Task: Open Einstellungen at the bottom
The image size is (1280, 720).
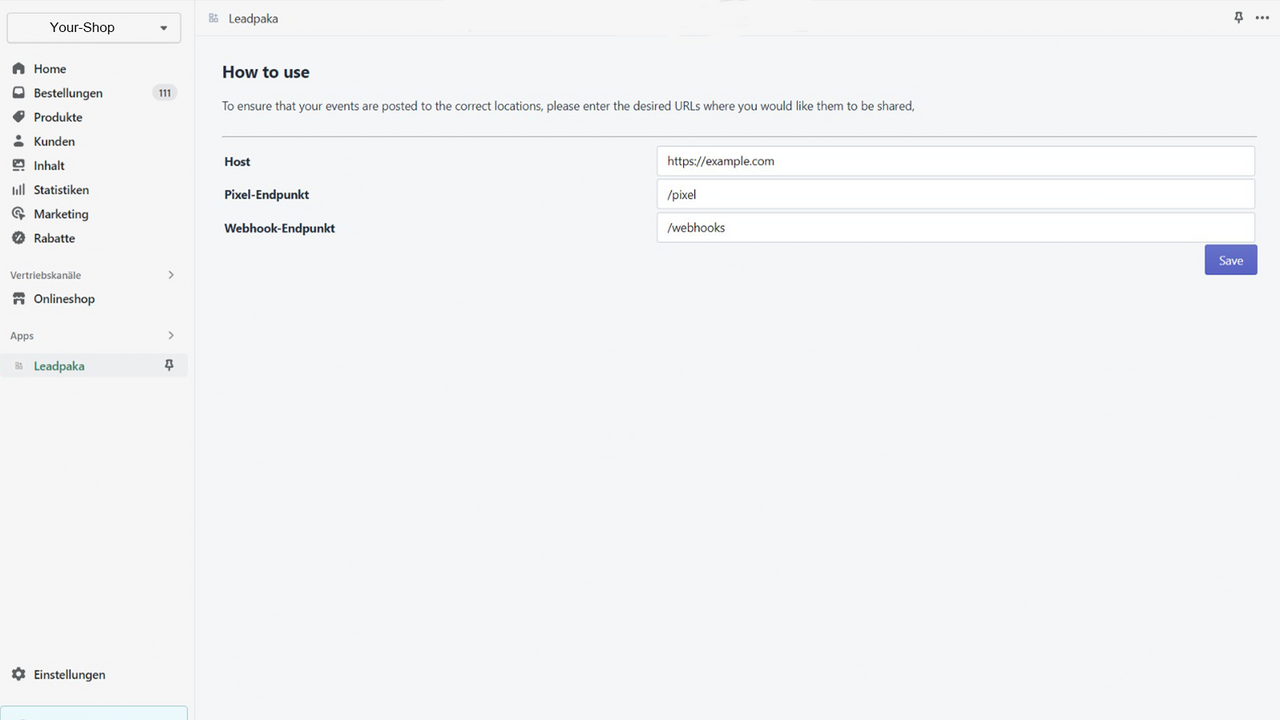Action: (66, 674)
